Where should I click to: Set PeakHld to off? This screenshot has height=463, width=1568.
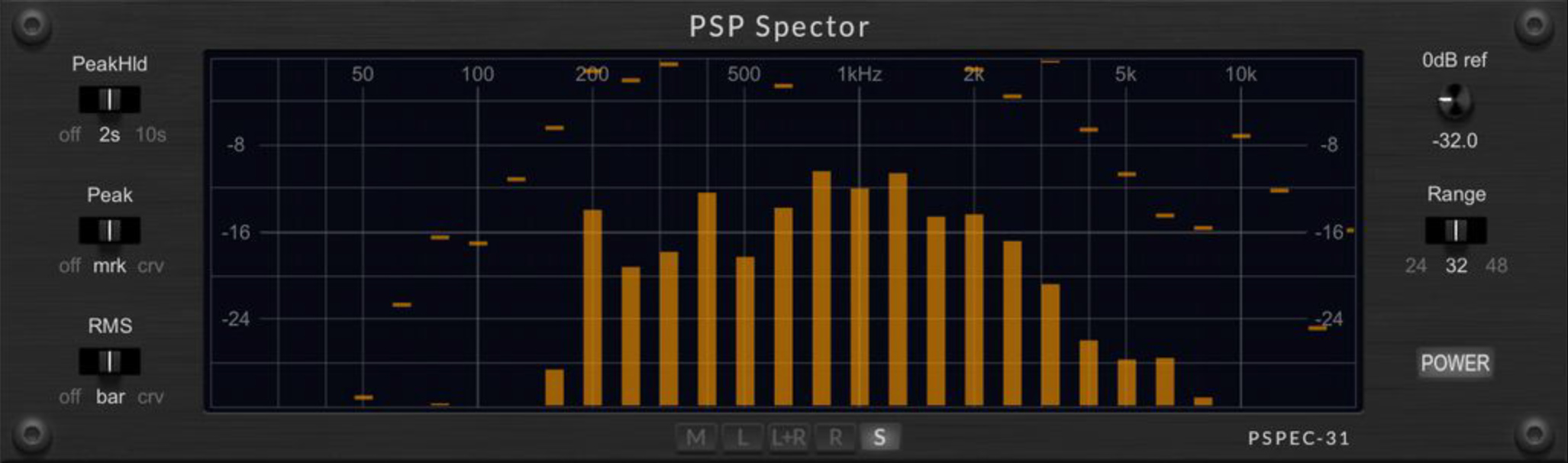69,134
